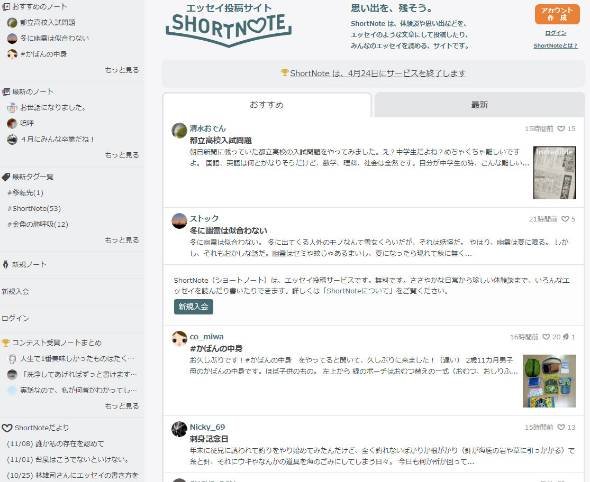Screen dimensions: 590x482
Task: Open the bag contents thumbnail on #かばんの中身 post
Action: [549, 381]
